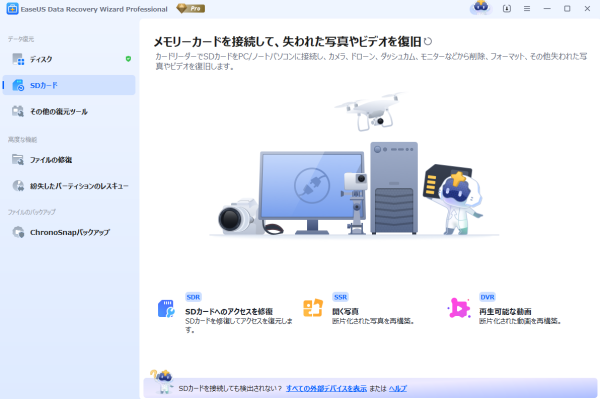Open the ヘルプ link at the bottom
The height and width of the screenshot is (399, 600).
(x=398, y=388)
